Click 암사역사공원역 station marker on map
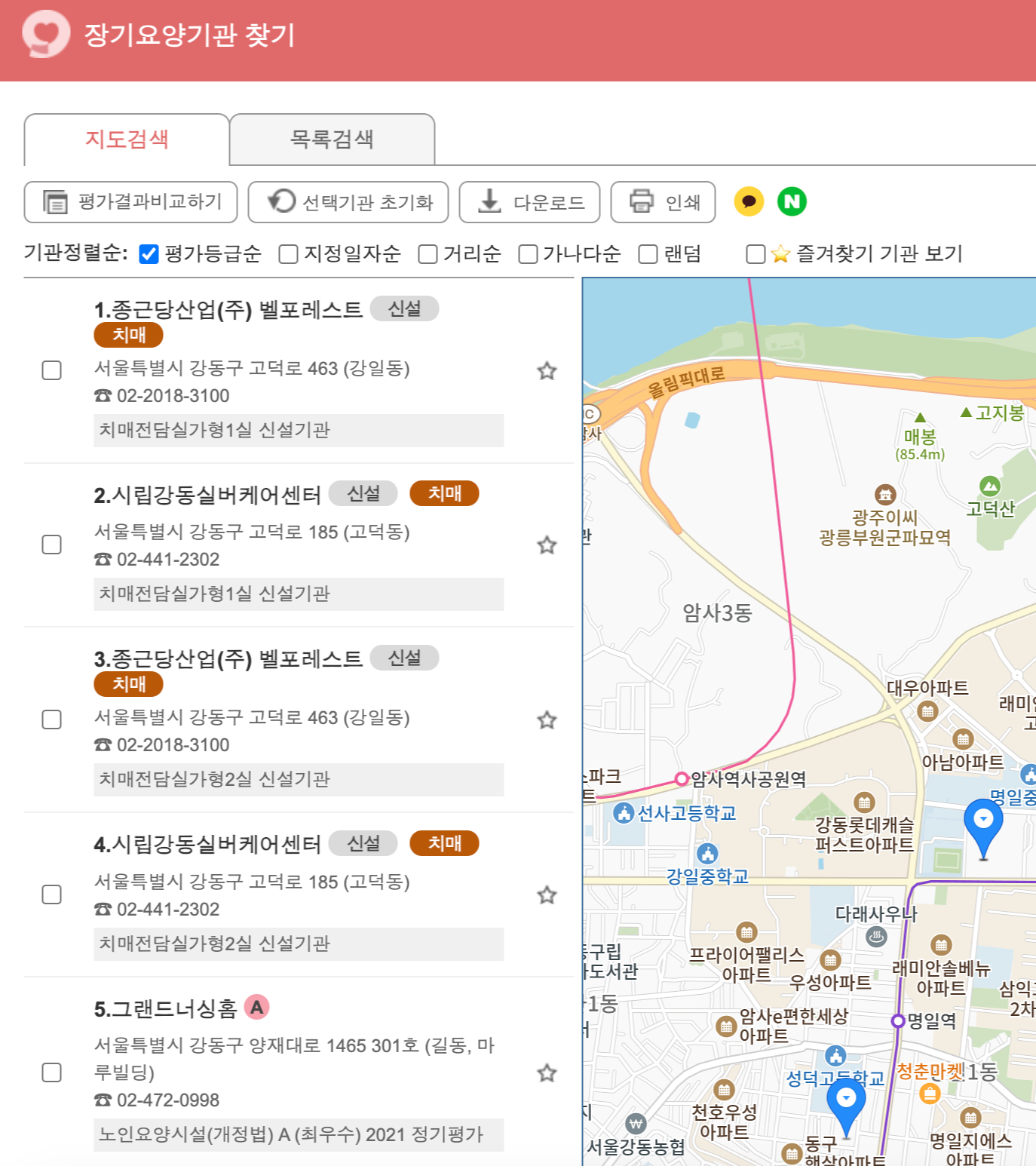The image size is (1036, 1166). 682,778
